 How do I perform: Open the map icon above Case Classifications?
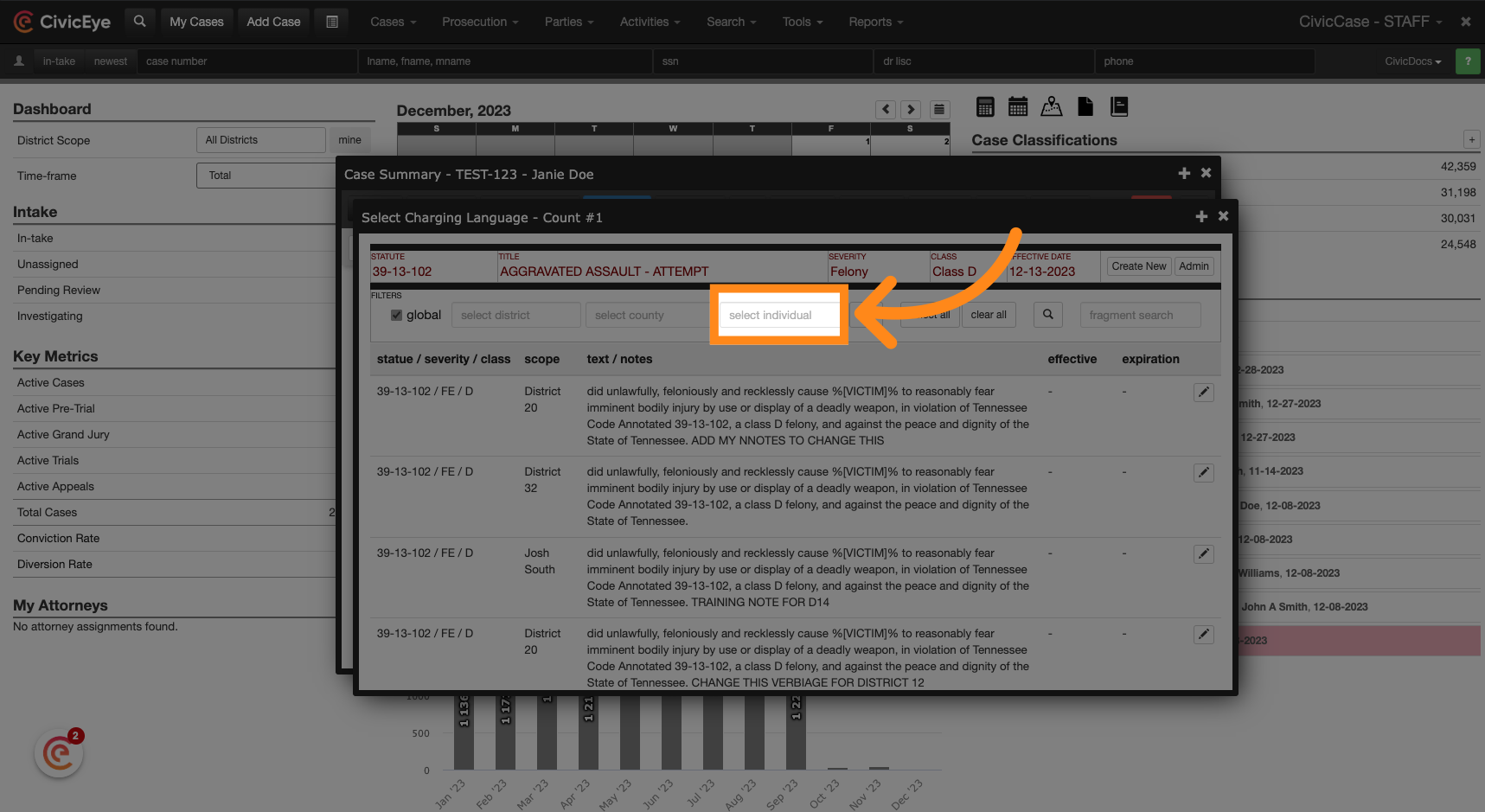[1052, 107]
